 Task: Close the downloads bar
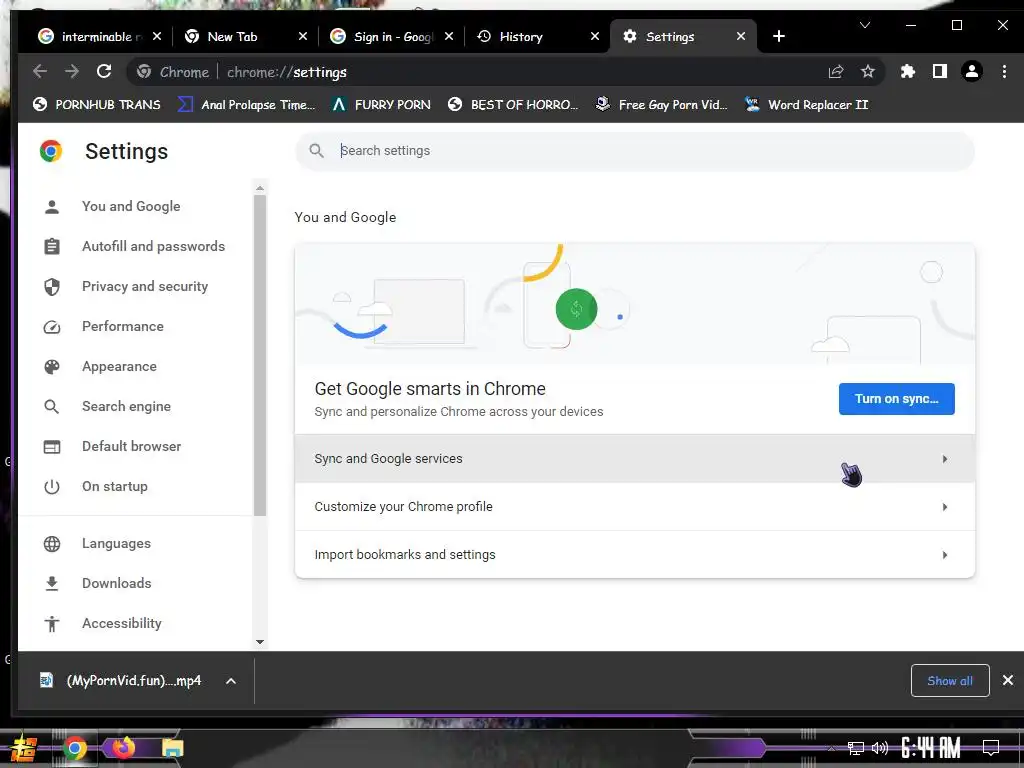click(x=1008, y=680)
